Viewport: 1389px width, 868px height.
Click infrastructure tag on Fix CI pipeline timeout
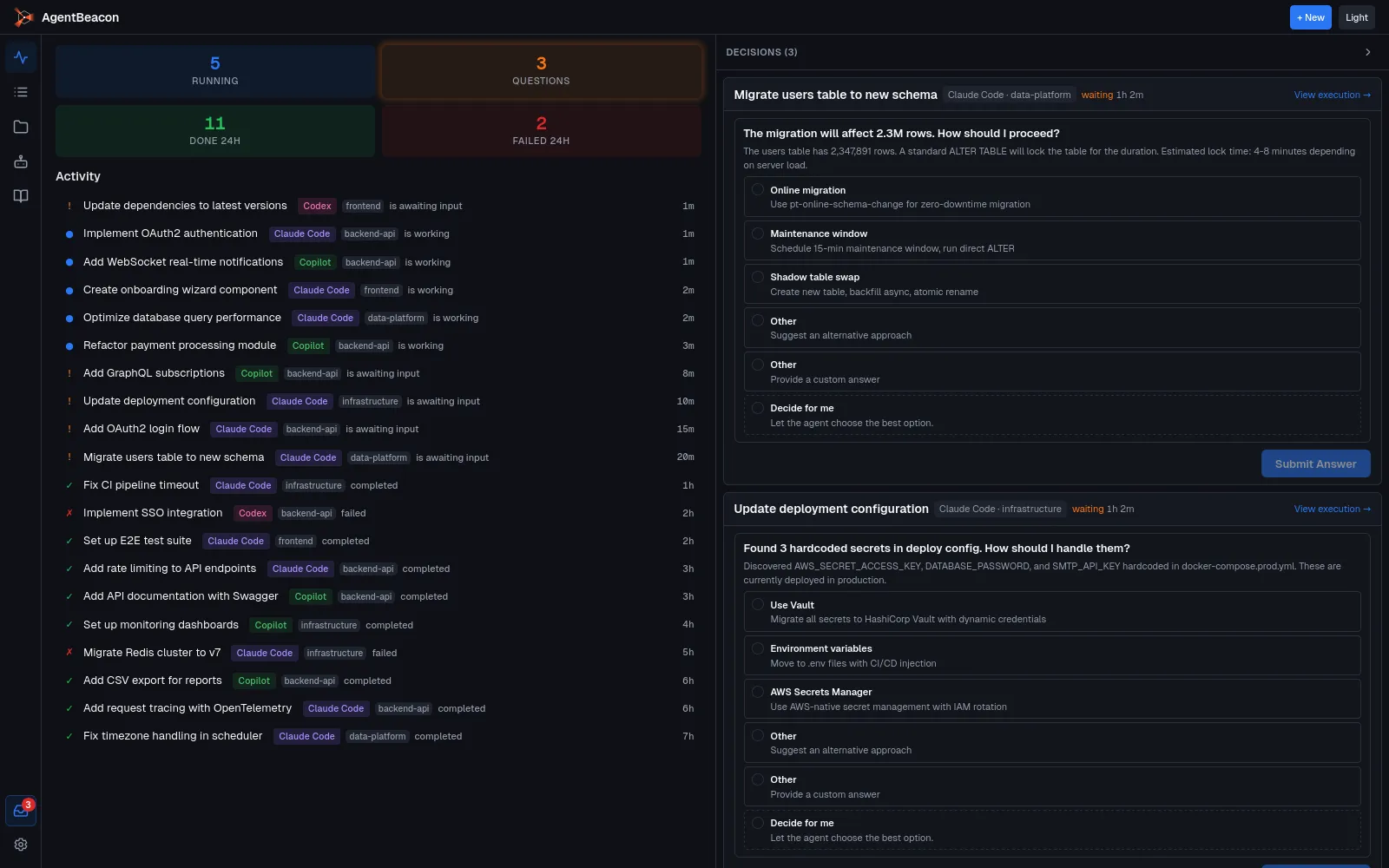click(313, 485)
